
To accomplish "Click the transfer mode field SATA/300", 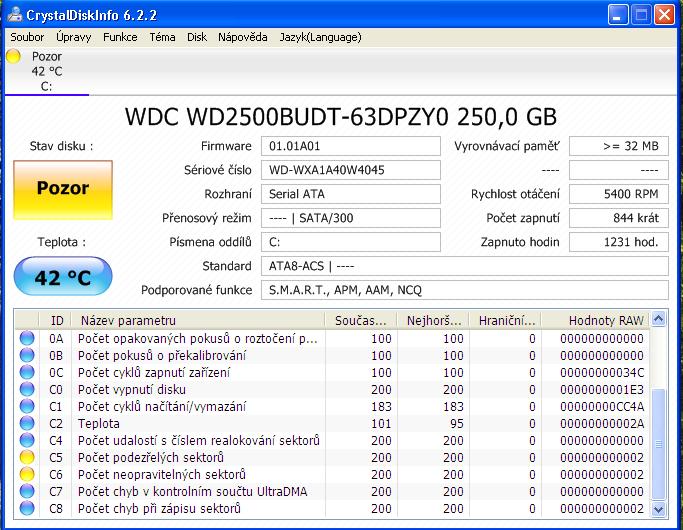I will click(x=351, y=218).
